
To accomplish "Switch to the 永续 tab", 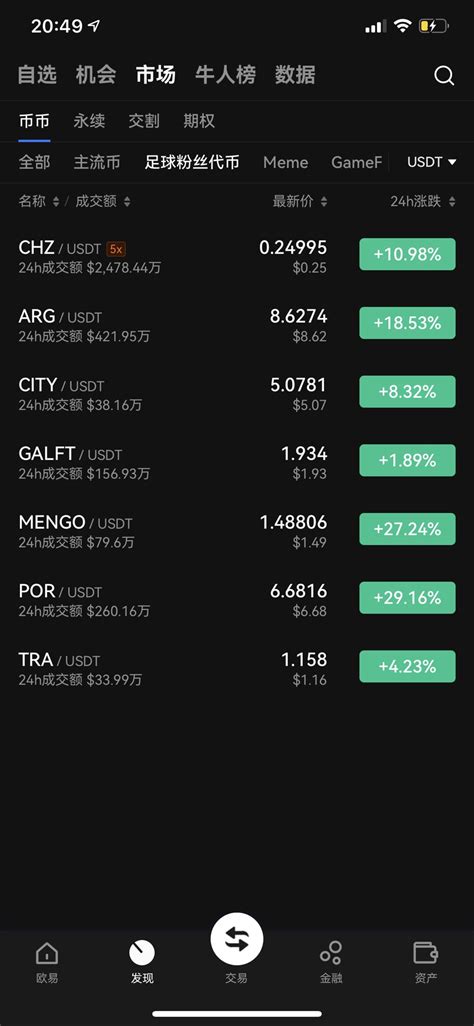I will 89,121.
